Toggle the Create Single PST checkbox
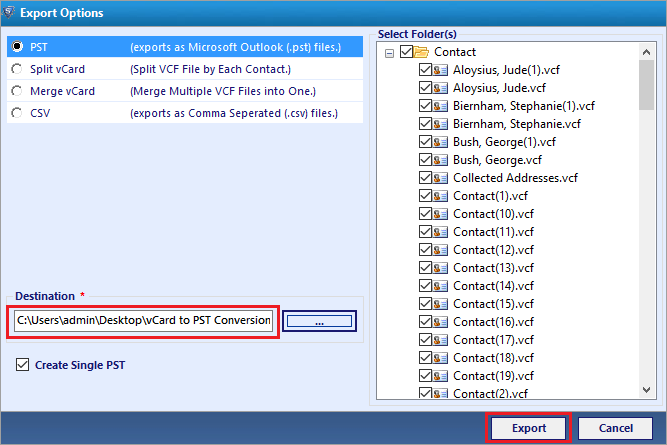The height and width of the screenshot is (445, 667). [x=23, y=365]
